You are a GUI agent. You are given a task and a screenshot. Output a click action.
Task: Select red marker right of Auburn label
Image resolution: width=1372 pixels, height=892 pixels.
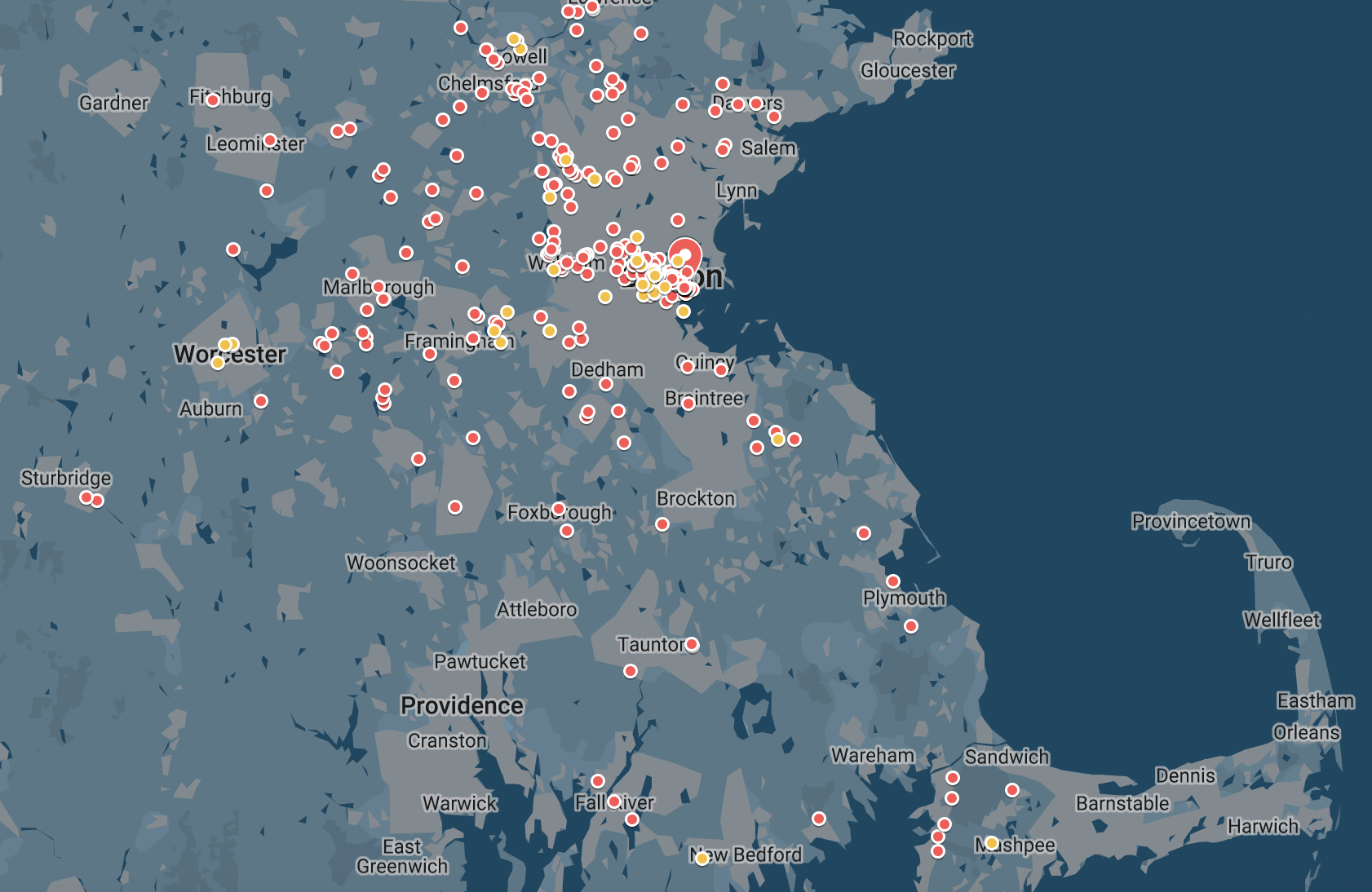261,401
